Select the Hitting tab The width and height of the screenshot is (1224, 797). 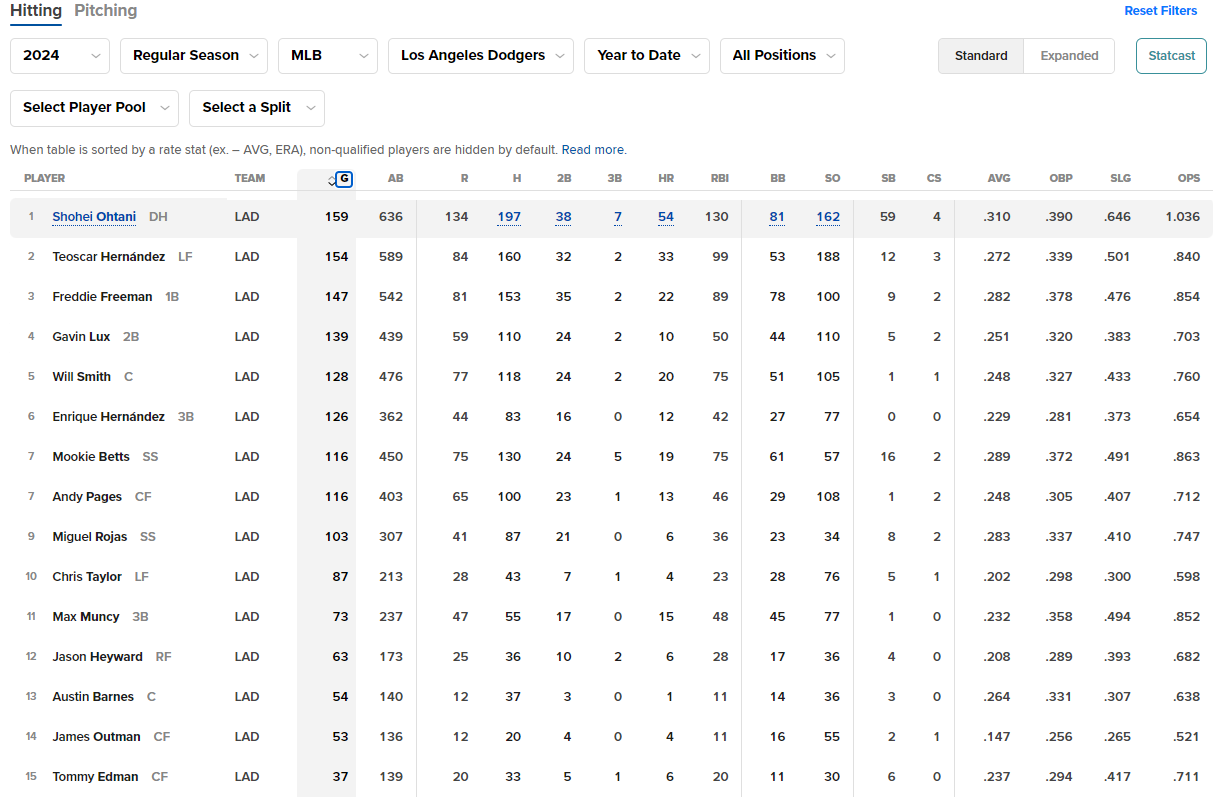tap(36, 11)
